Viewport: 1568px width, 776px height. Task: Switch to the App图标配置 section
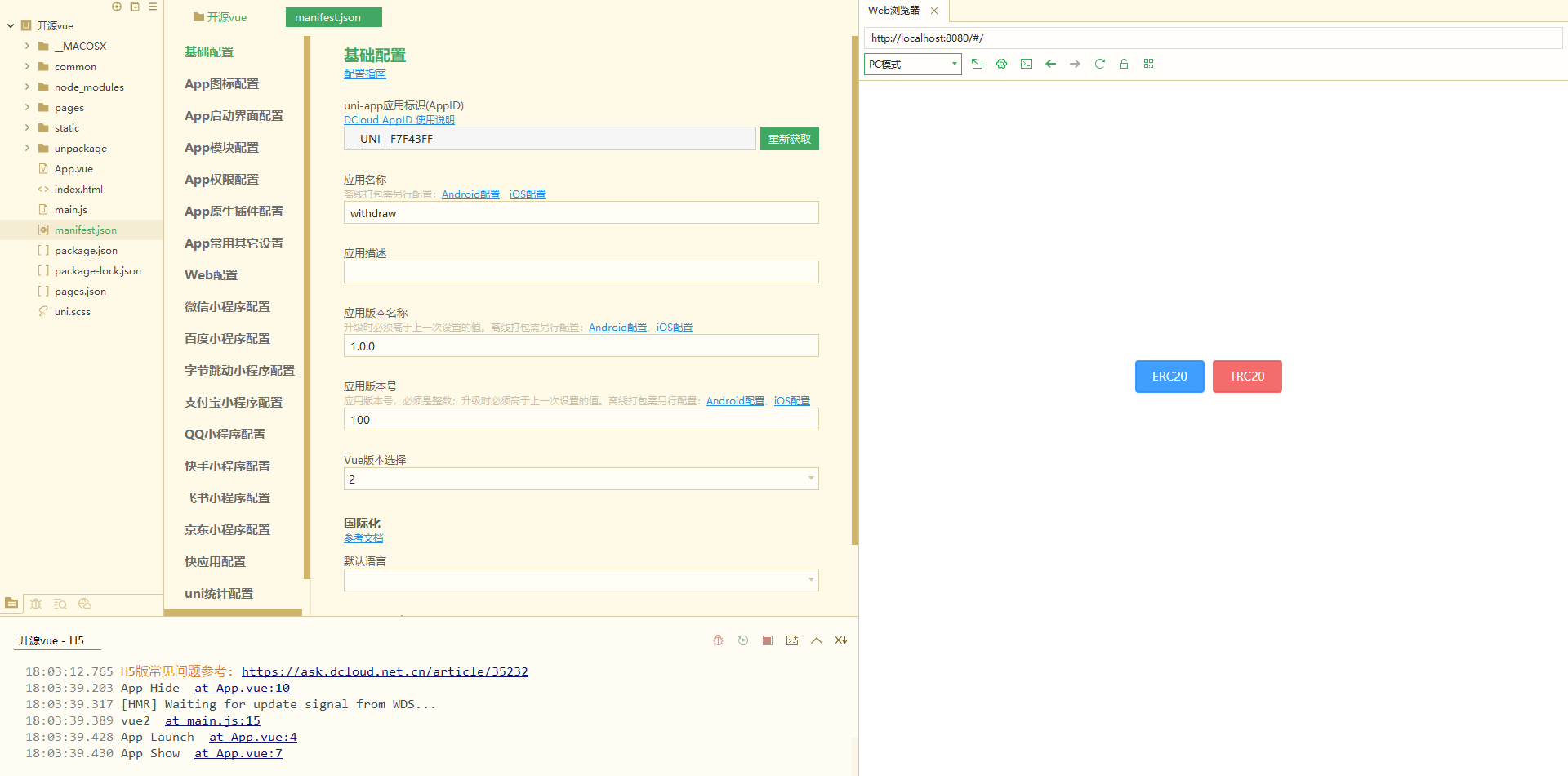tap(221, 84)
